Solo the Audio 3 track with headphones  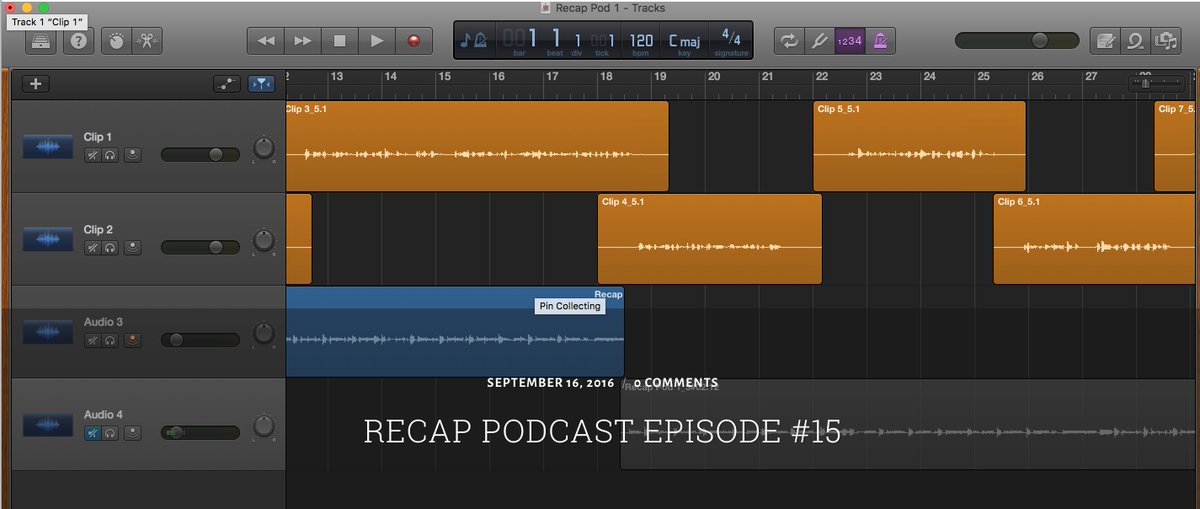(x=109, y=340)
